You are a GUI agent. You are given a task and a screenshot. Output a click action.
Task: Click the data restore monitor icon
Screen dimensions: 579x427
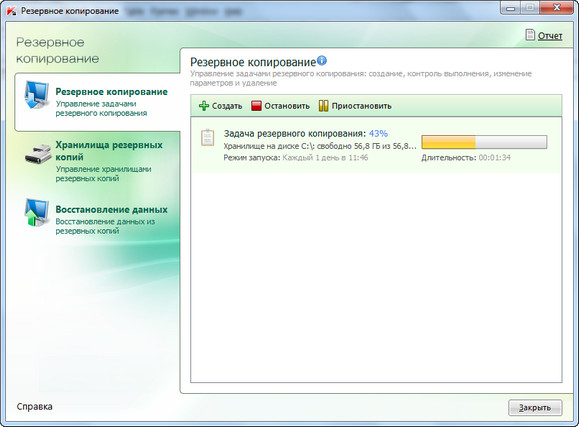point(37,212)
